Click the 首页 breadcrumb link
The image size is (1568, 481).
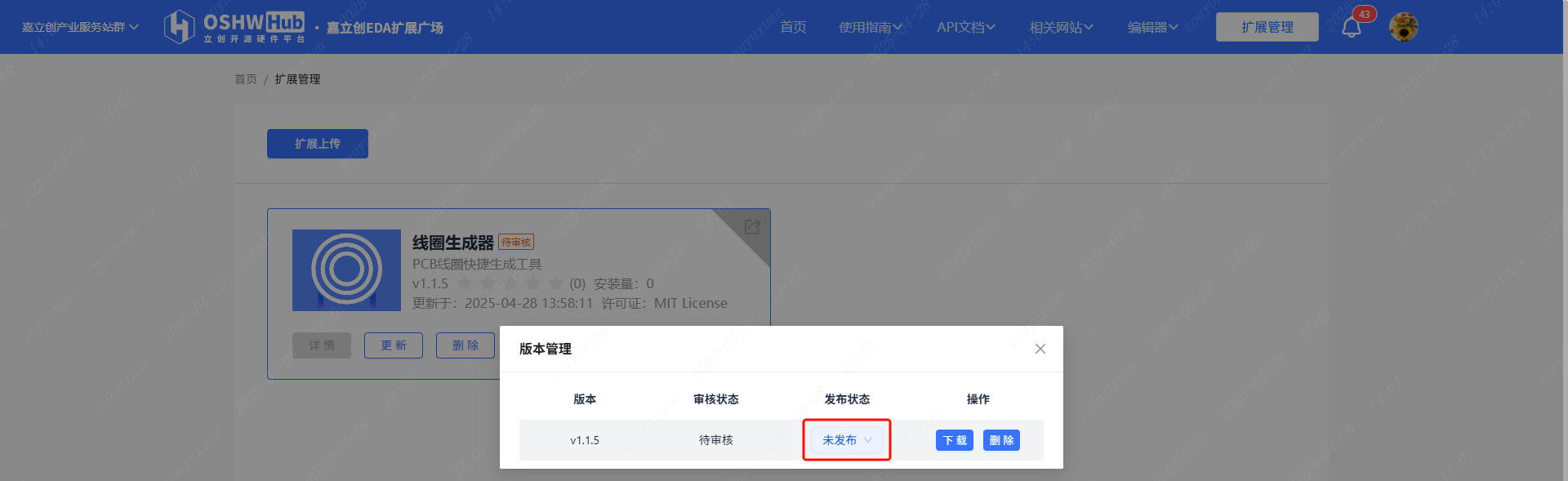pos(246,79)
